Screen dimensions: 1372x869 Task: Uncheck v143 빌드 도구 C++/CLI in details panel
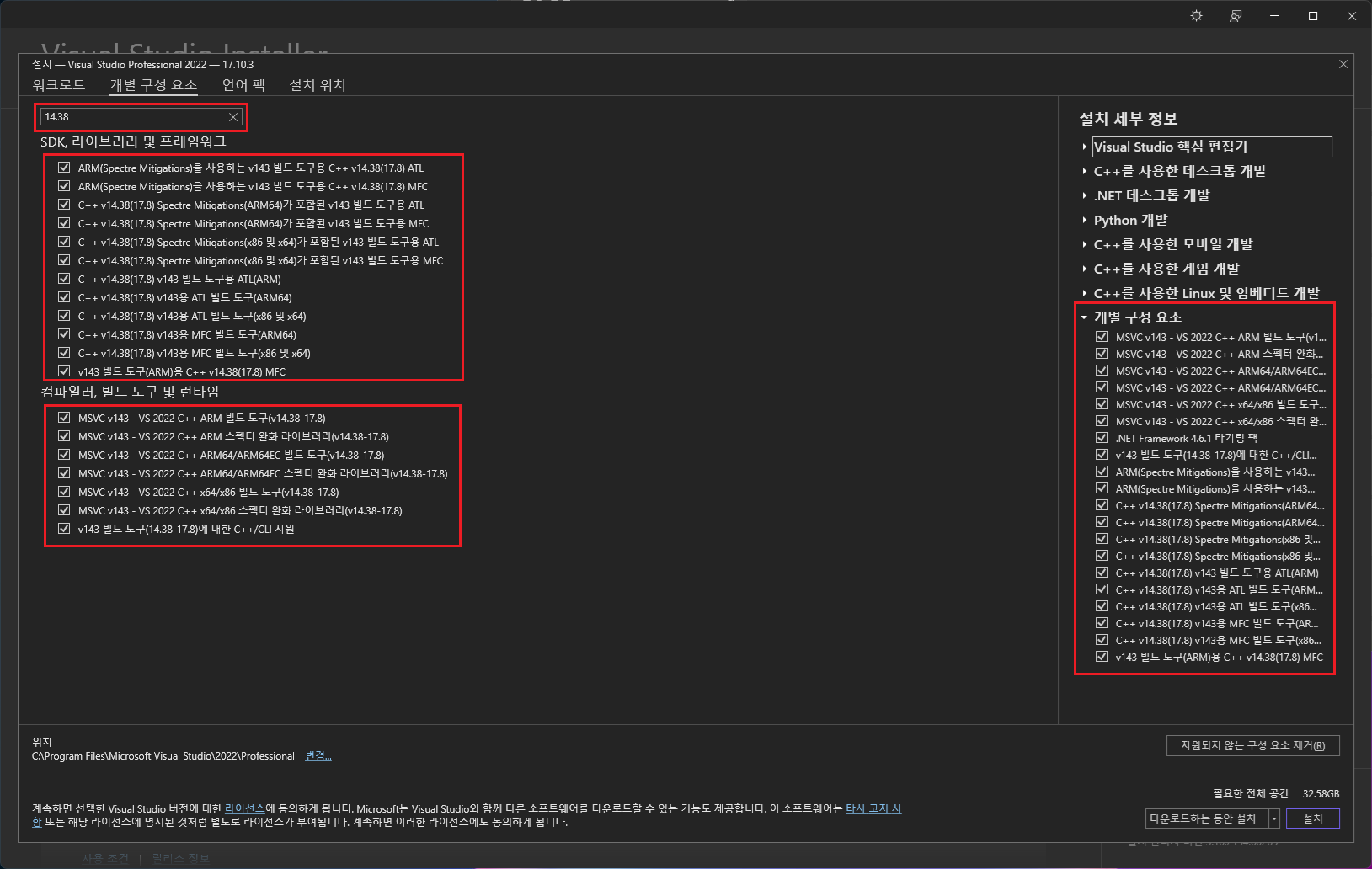point(1102,455)
